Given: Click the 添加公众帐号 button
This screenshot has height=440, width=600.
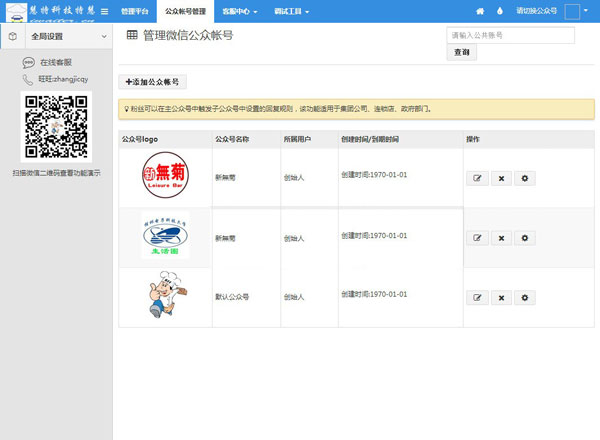Looking at the screenshot, I should (x=152, y=82).
